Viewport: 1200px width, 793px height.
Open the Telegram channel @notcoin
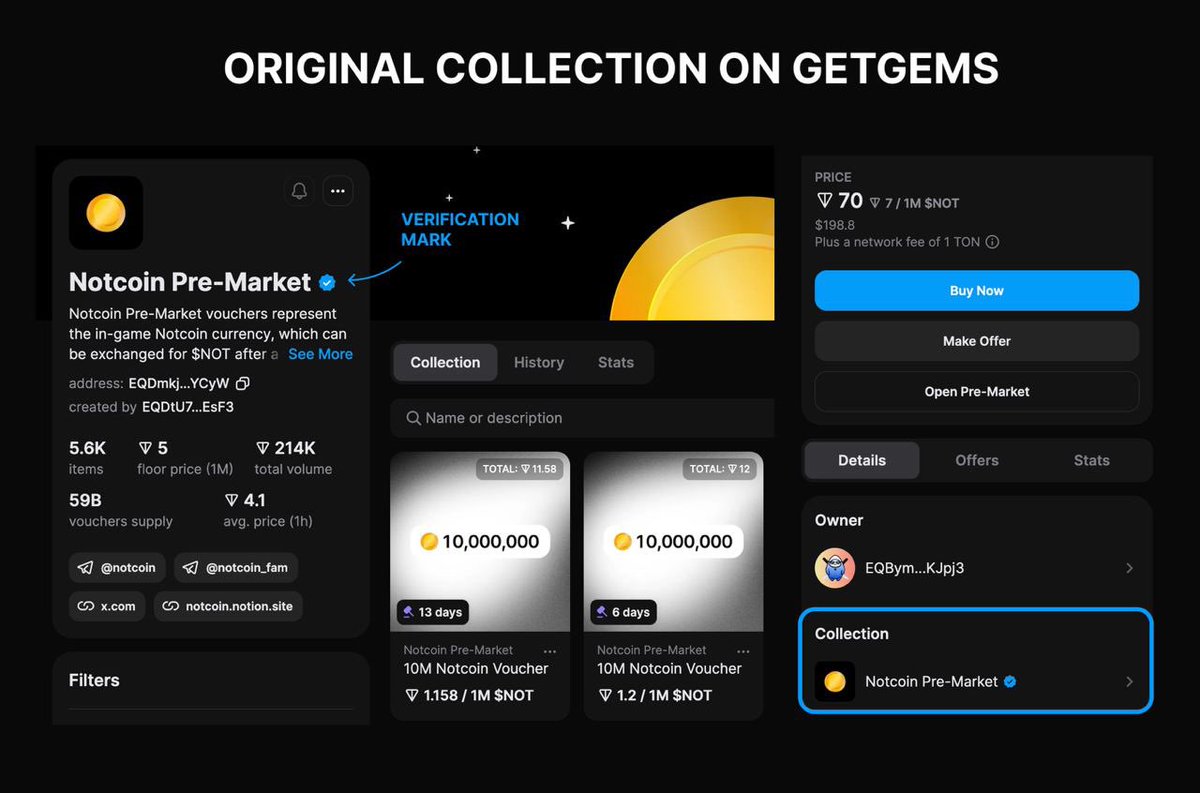[x=116, y=567]
